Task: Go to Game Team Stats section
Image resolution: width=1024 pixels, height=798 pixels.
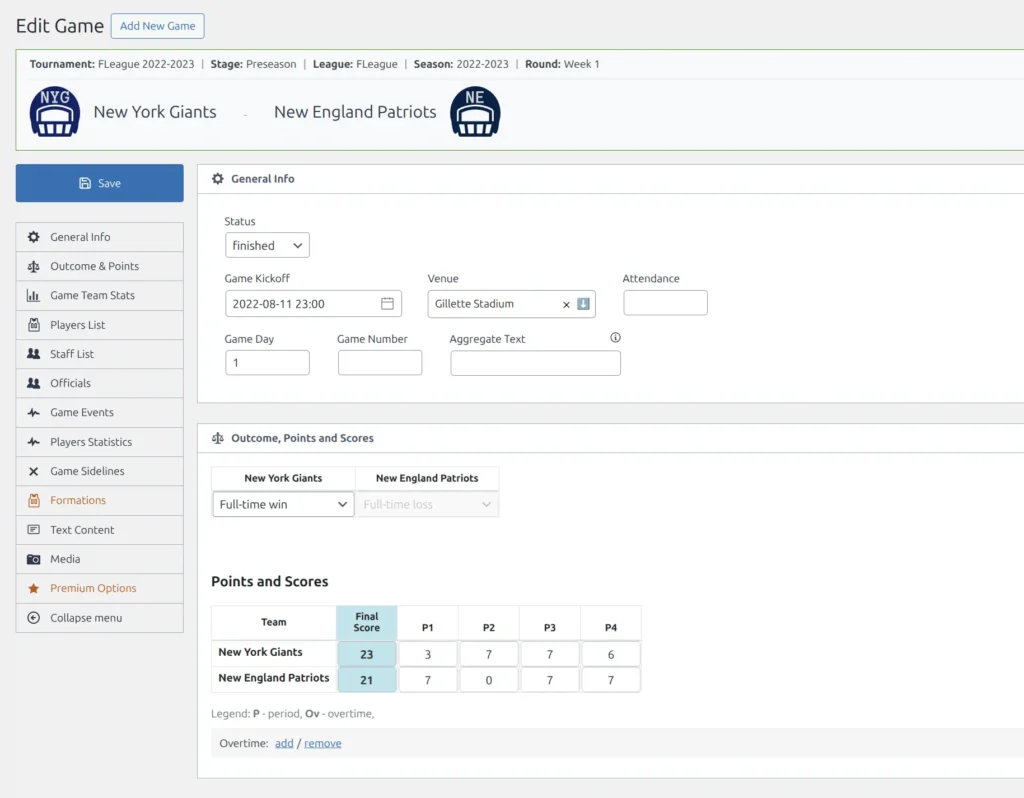Action: click(x=99, y=295)
